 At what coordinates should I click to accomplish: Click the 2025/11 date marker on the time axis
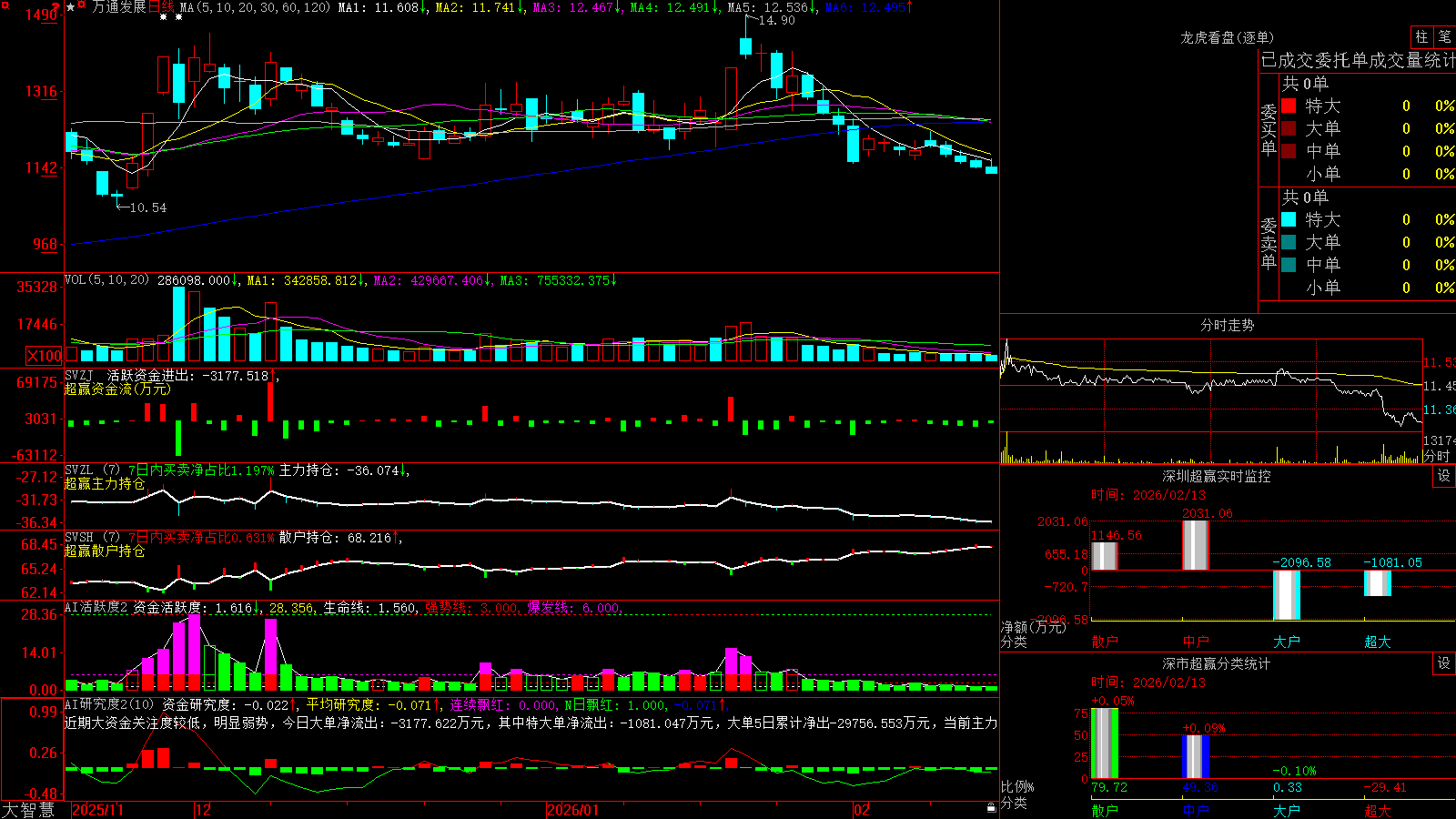[x=97, y=810]
